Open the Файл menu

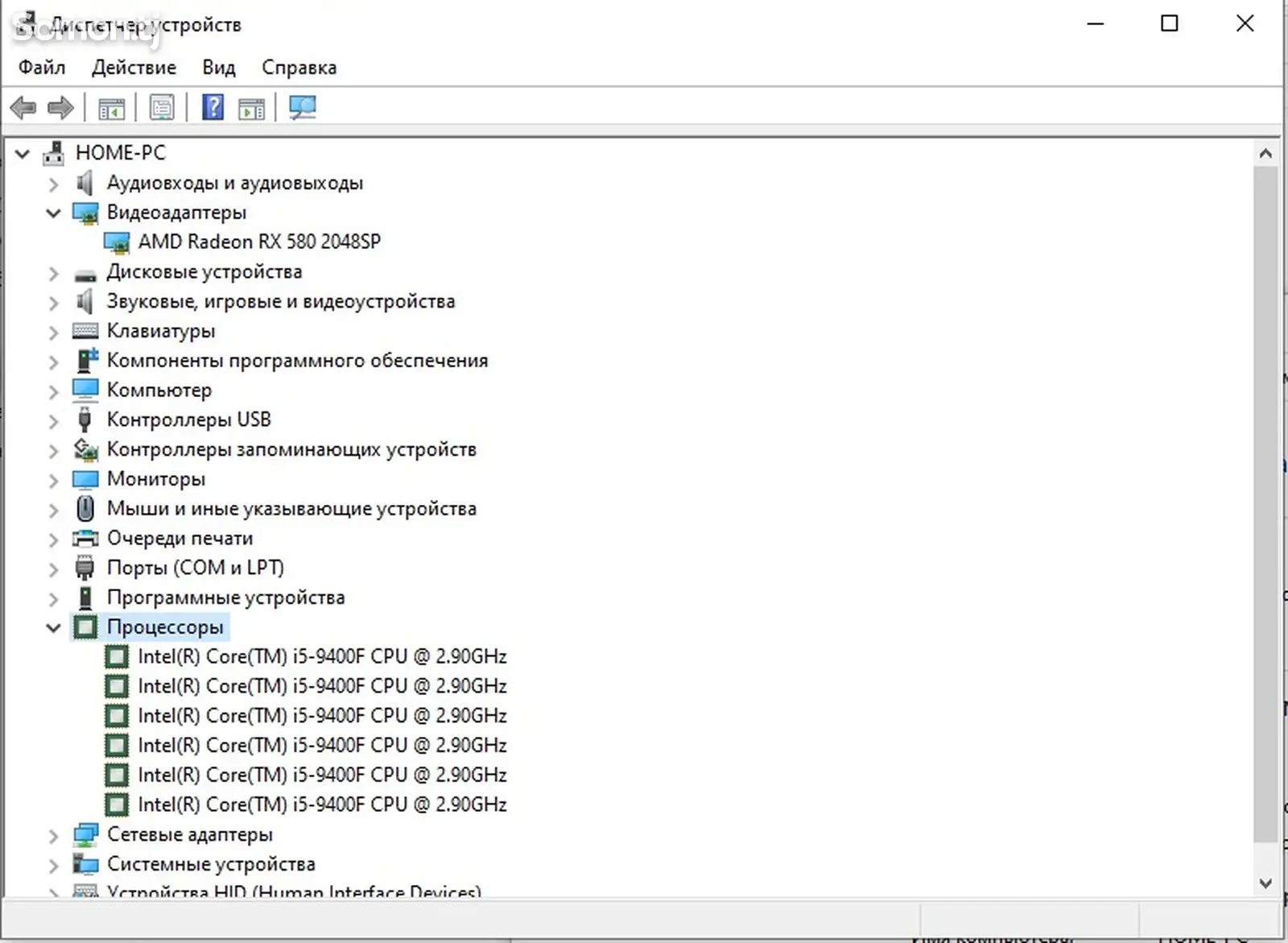tap(42, 68)
